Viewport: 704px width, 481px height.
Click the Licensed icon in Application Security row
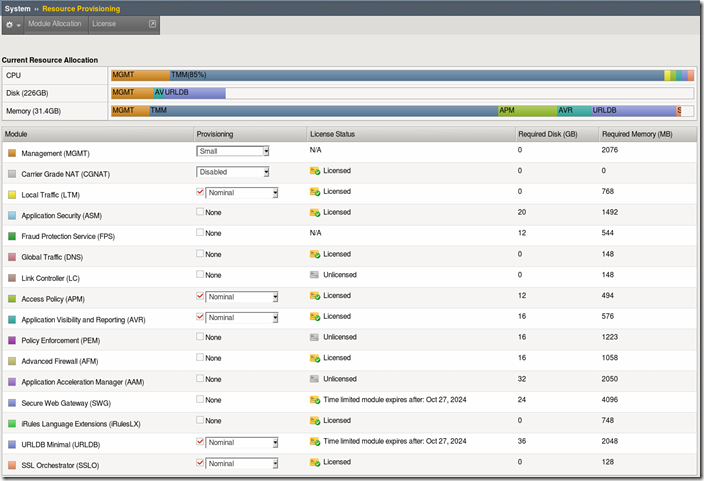coord(315,212)
